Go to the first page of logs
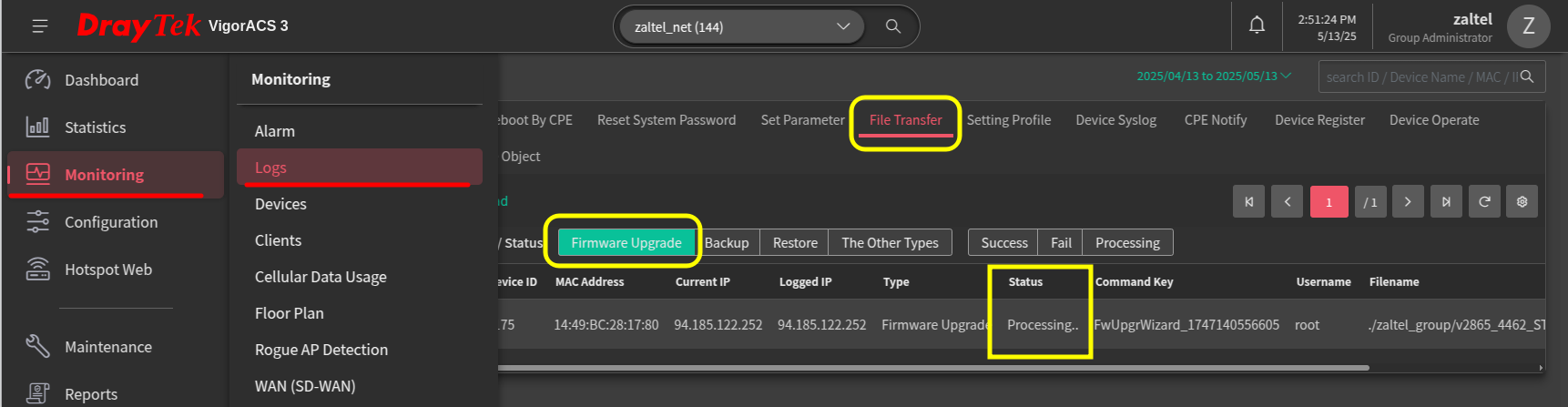 1248,202
